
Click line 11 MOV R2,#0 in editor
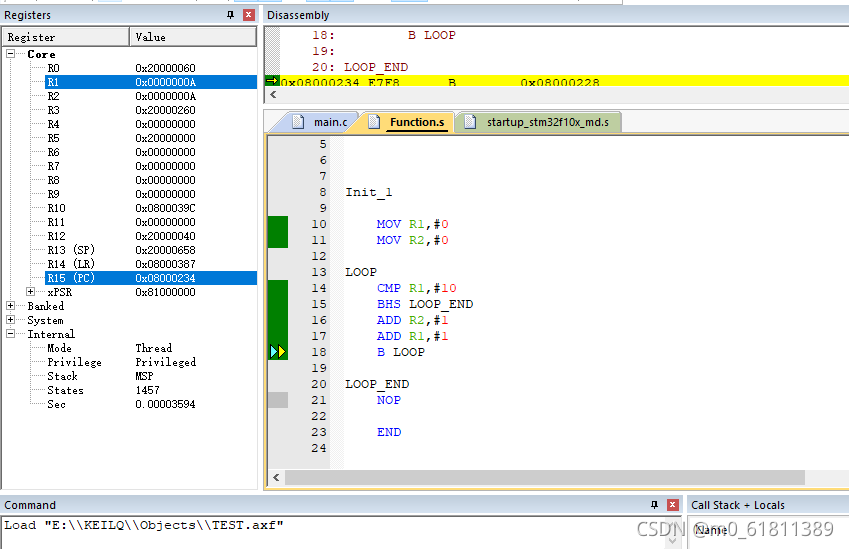click(x=413, y=240)
